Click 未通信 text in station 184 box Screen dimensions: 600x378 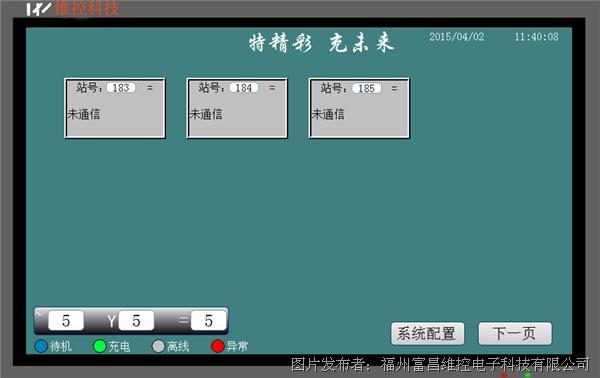coord(206,114)
